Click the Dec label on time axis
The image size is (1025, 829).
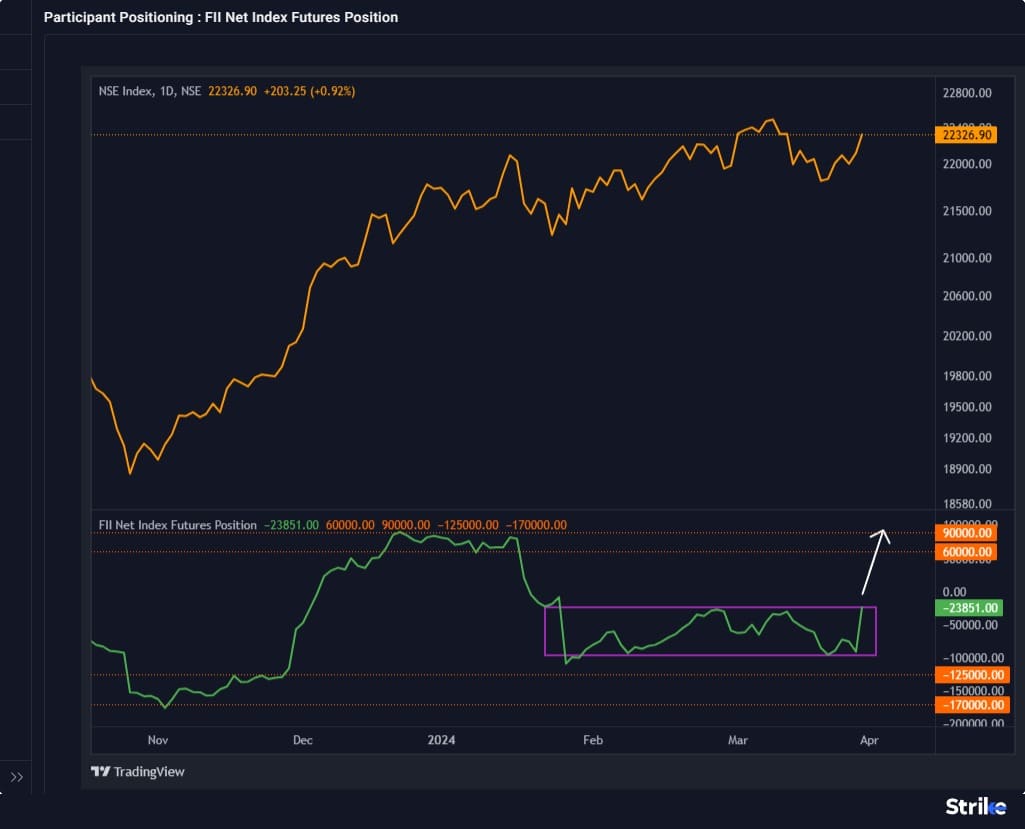(x=303, y=740)
